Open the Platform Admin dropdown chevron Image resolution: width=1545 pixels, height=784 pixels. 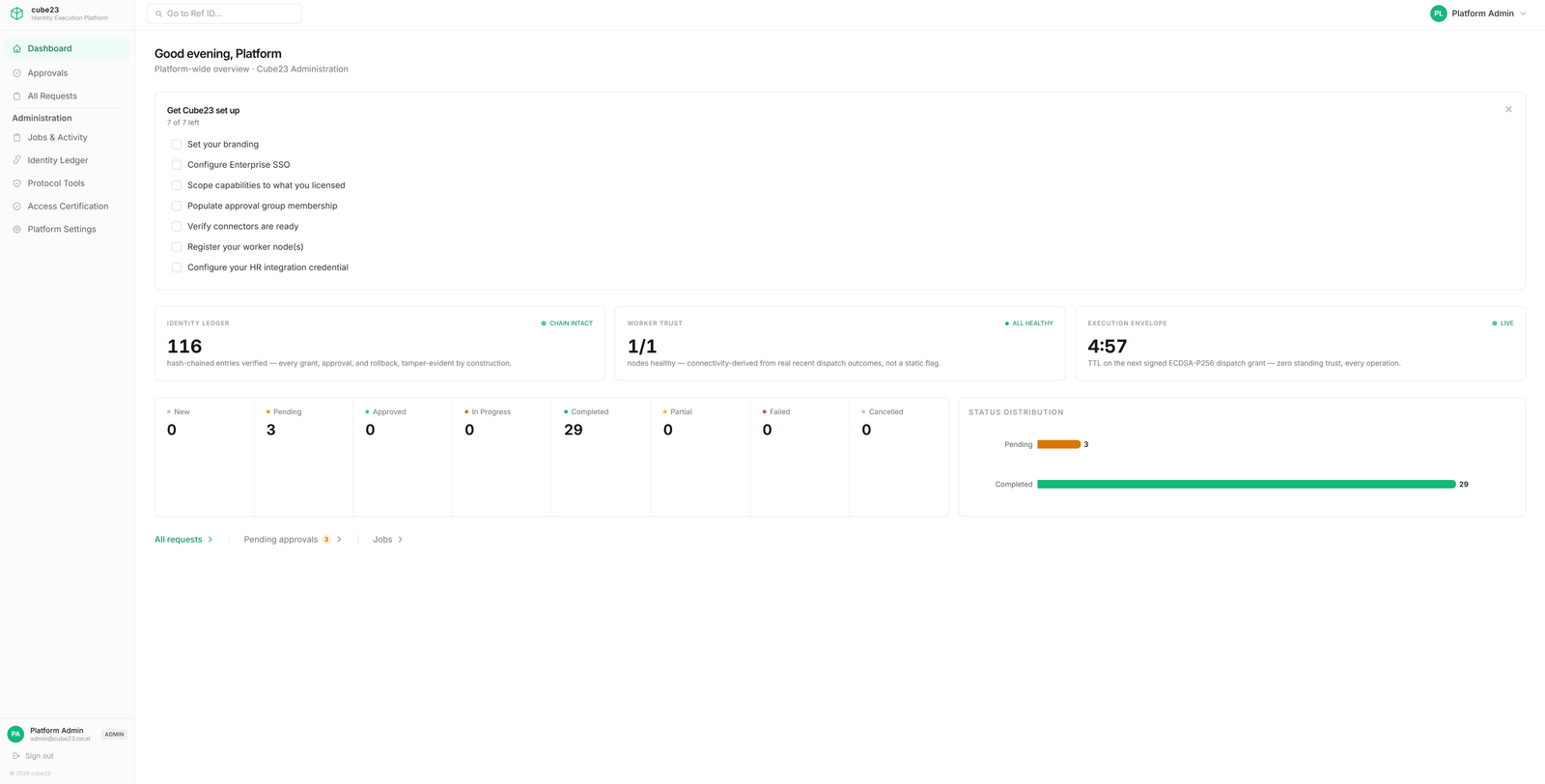point(1523,14)
